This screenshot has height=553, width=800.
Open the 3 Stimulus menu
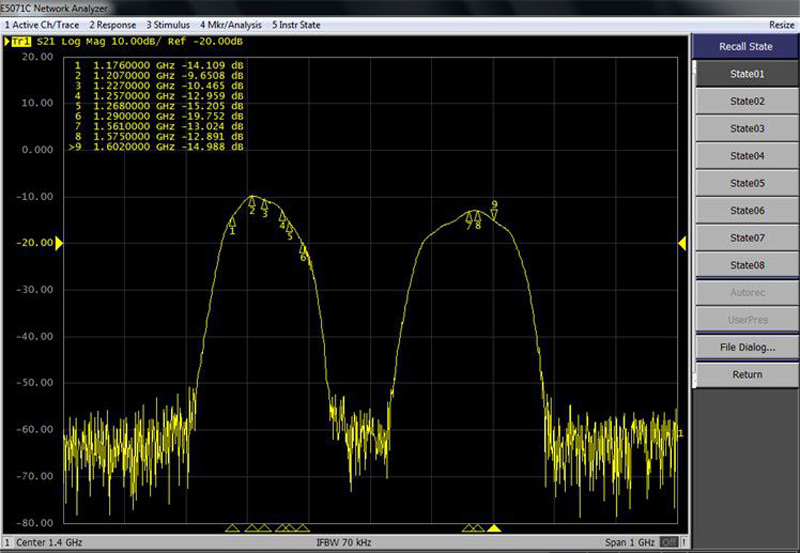pos(168,25)
